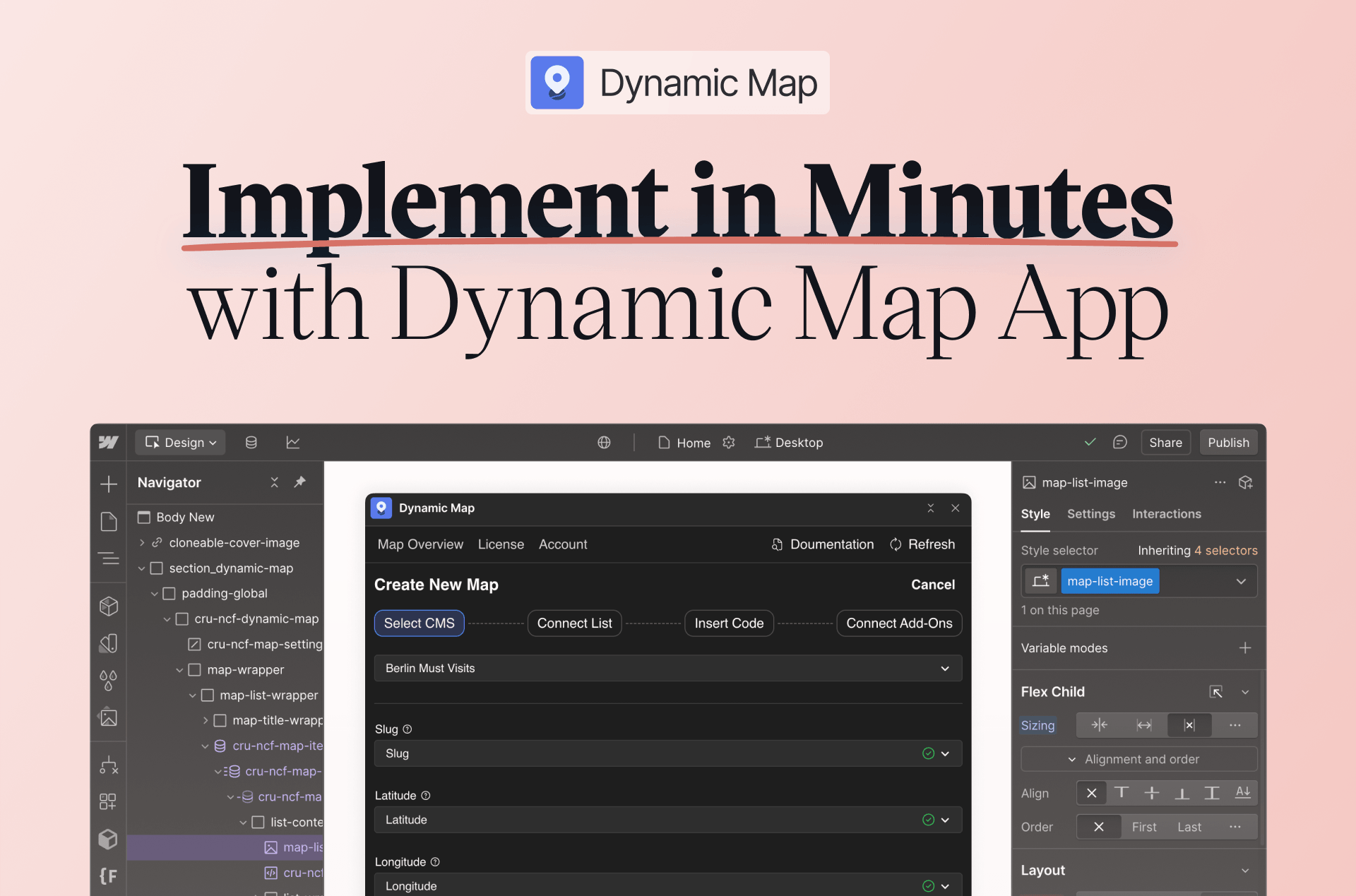Collapse section_dynamic-map in Navigator
This screenshot has width=1356, height=896.
(141, 568)
